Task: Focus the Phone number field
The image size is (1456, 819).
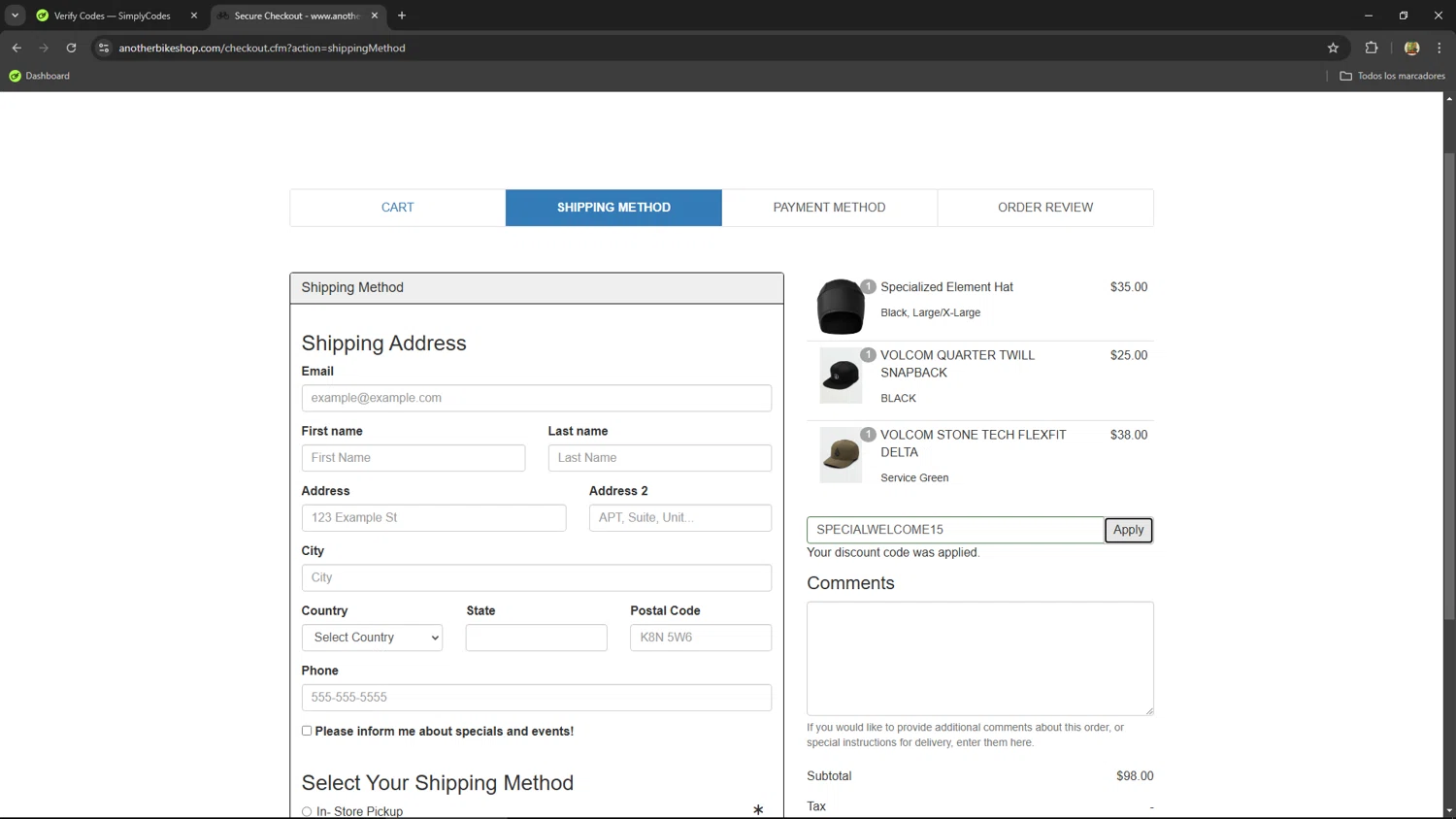Action: pos(537,698)
